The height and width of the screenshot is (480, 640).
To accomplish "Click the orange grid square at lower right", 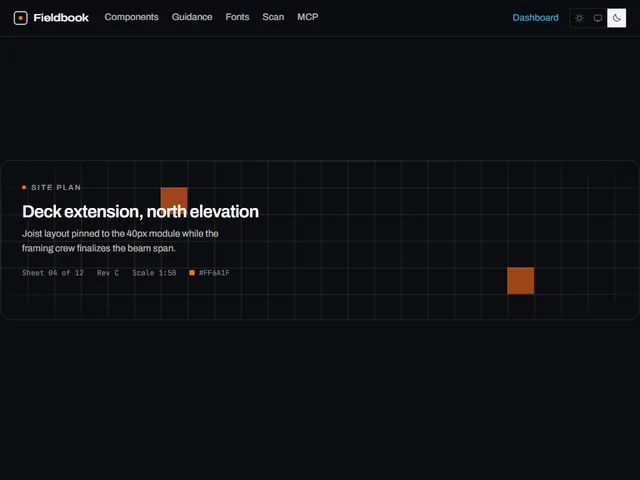I will tap(520, 280).
